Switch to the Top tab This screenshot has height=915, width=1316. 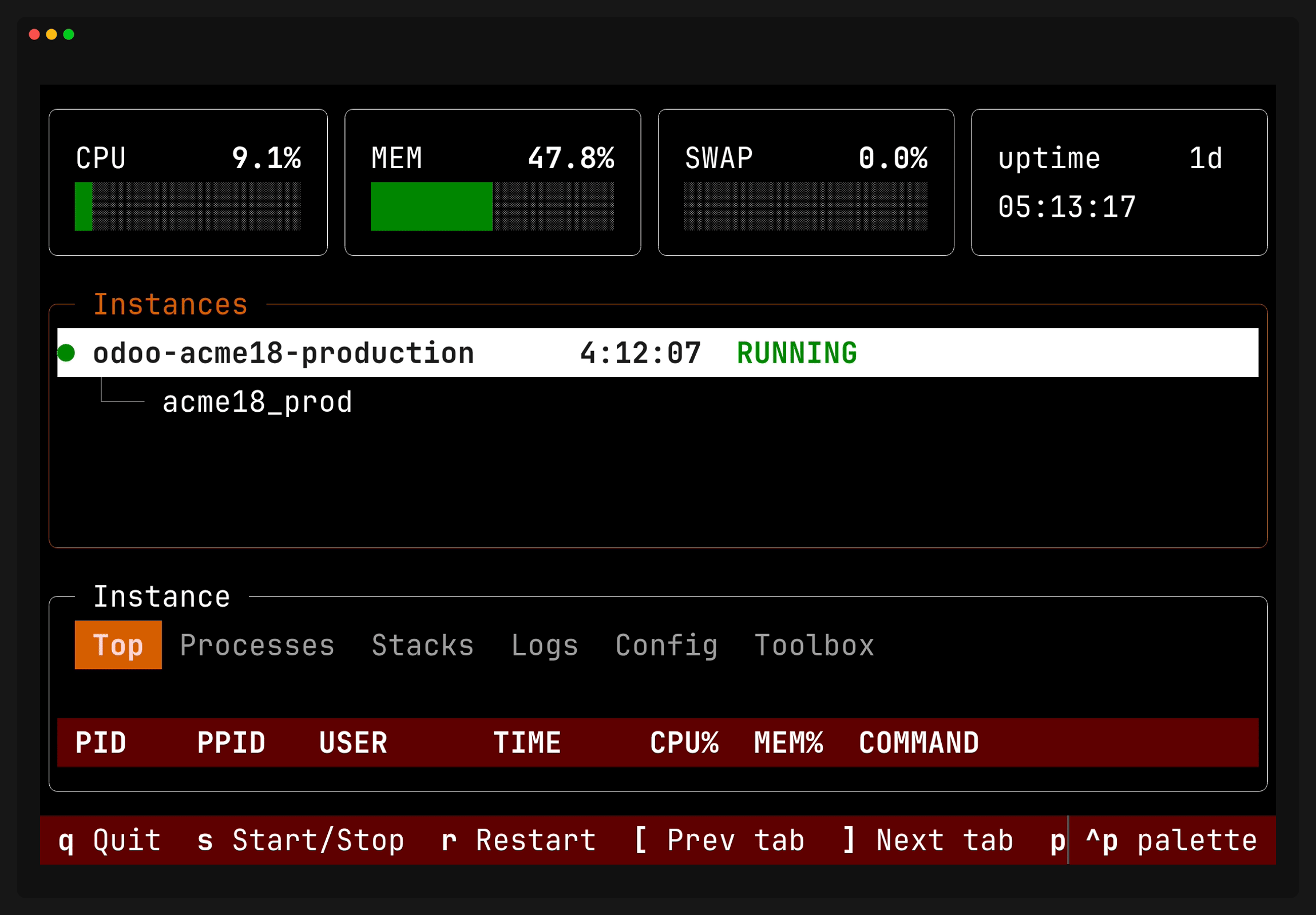coord(118,645)
